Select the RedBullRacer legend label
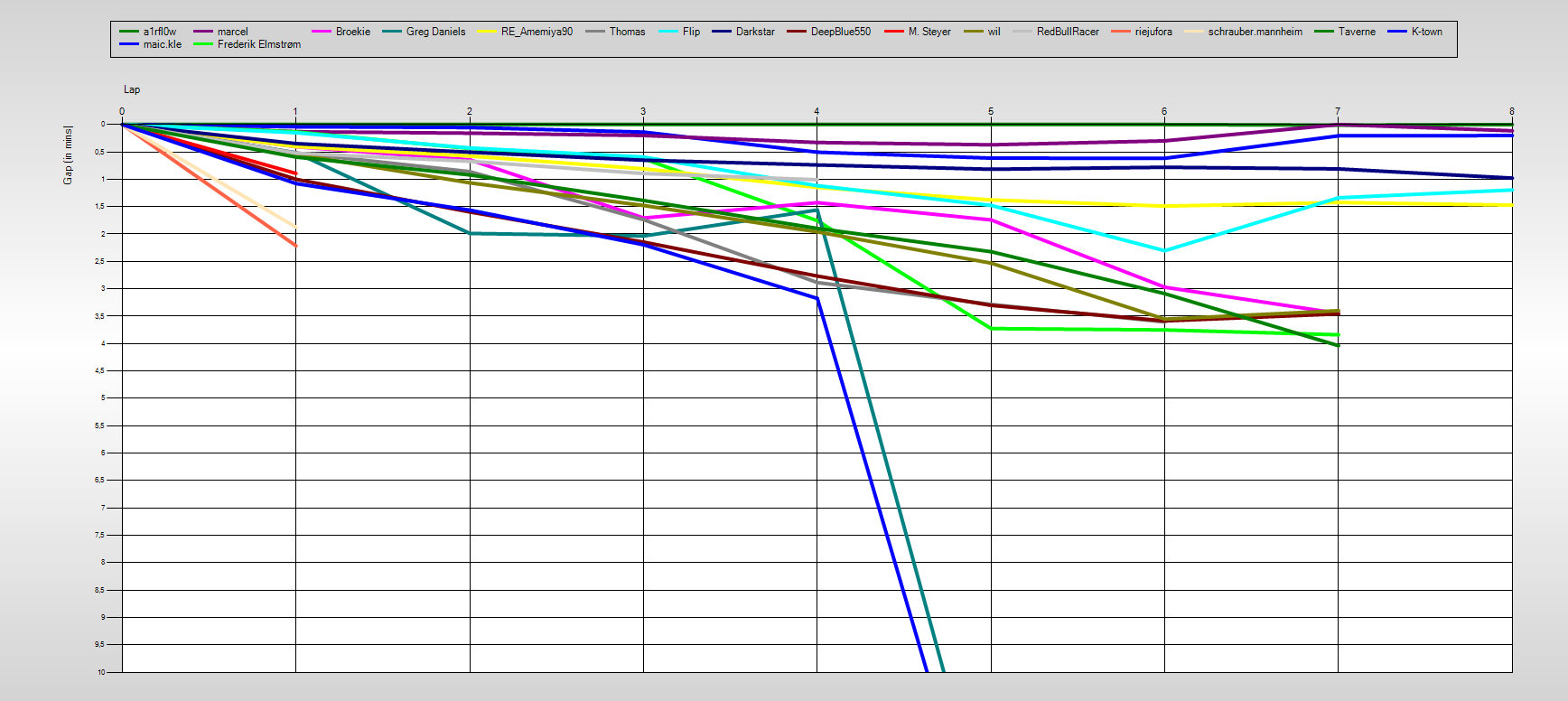The height and width of the screenshot is (701, 1568). coord(1068,32)
